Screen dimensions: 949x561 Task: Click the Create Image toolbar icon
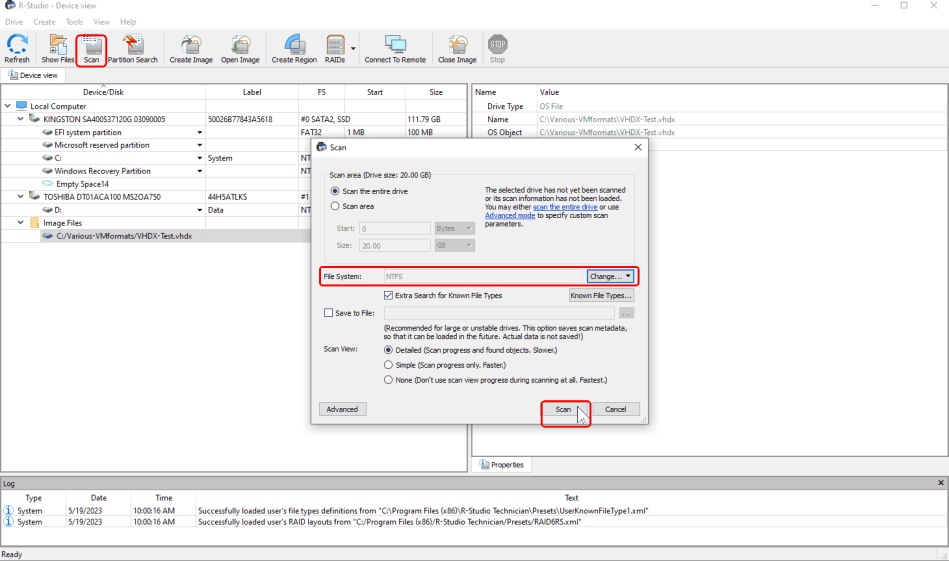pos(191,45)
